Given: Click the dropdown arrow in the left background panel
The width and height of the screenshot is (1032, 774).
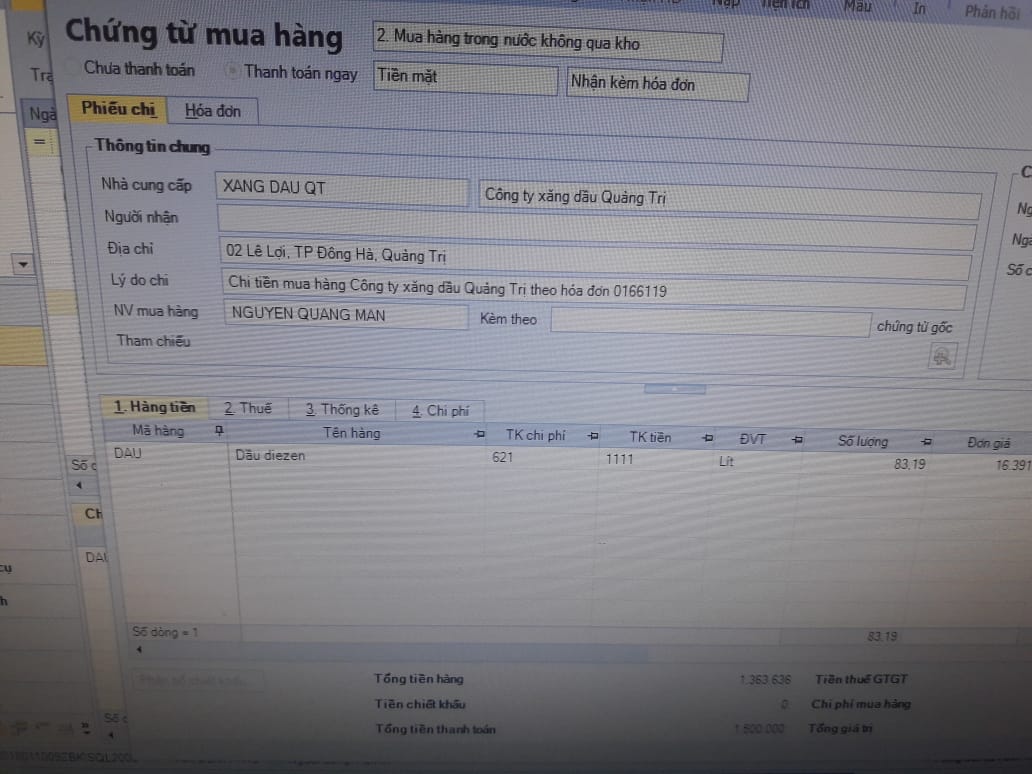Looking at the screenshot, I should point(23,265).
